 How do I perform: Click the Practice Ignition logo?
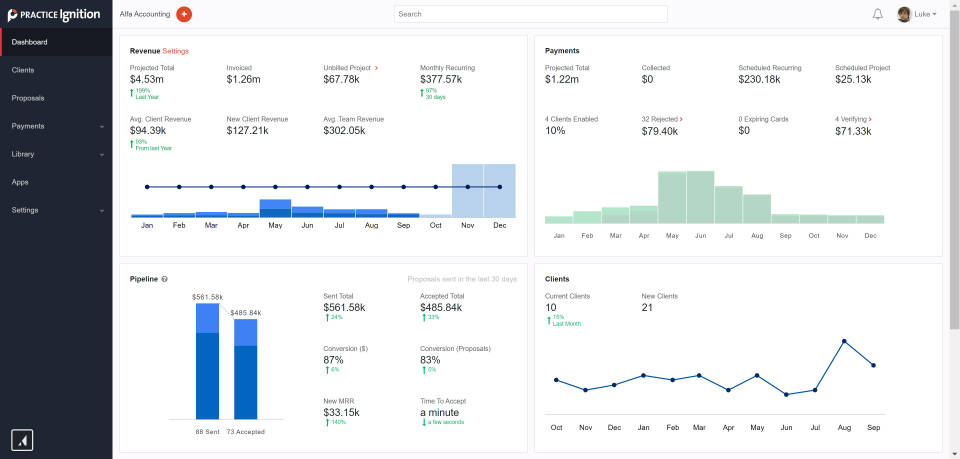55,14
